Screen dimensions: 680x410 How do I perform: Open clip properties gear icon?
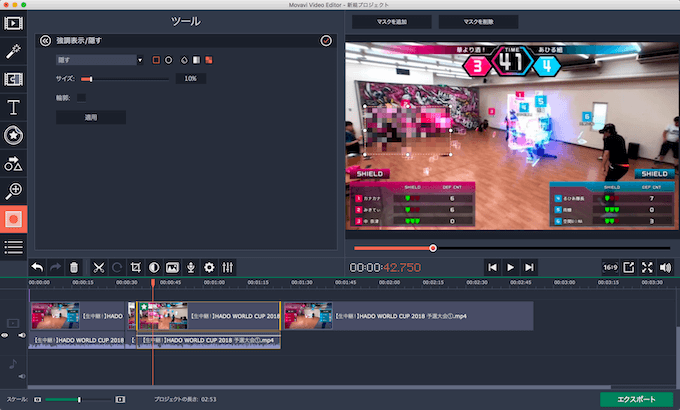pyautogui.click(x=209, y=267)
